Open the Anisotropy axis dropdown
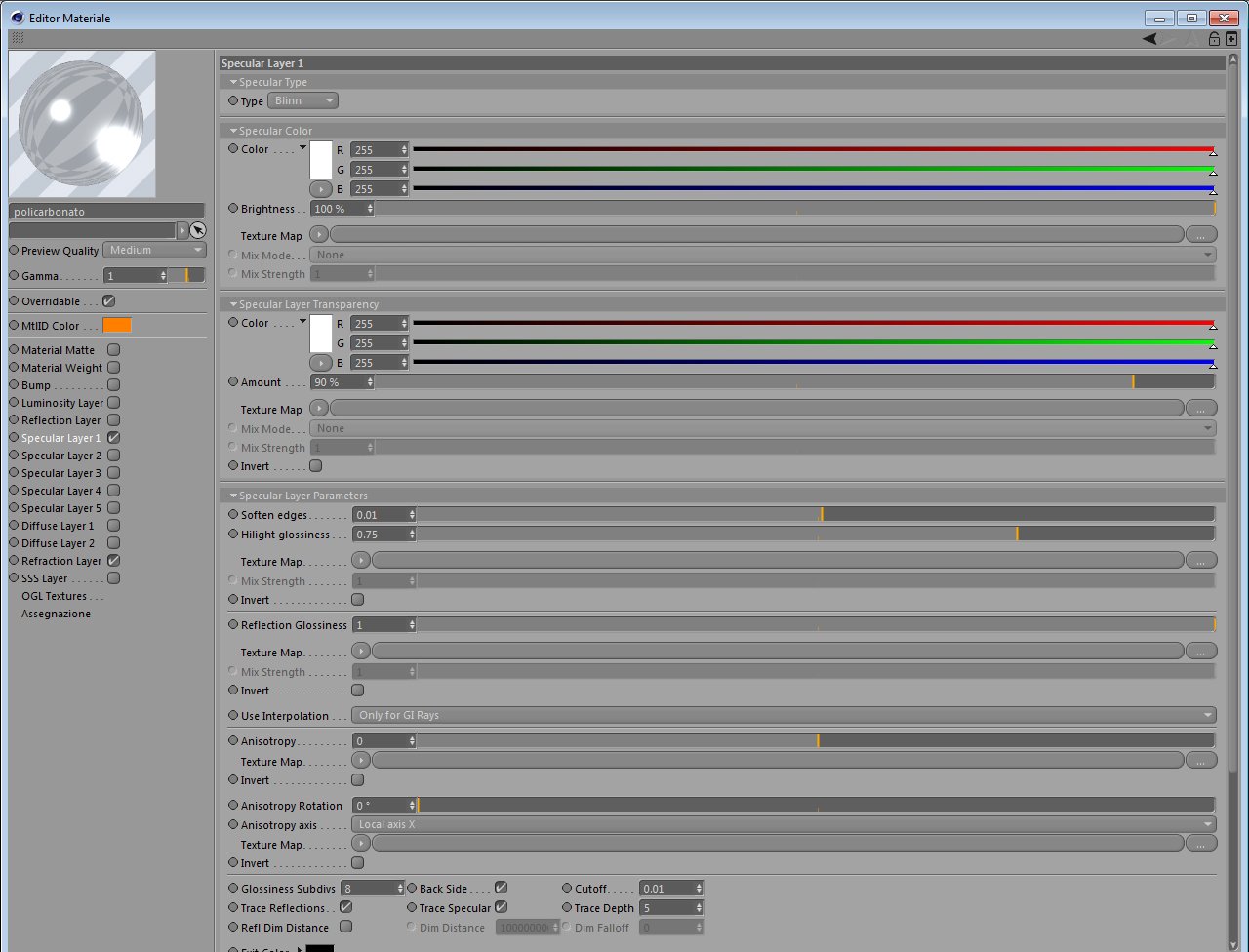 coord(784,824)
